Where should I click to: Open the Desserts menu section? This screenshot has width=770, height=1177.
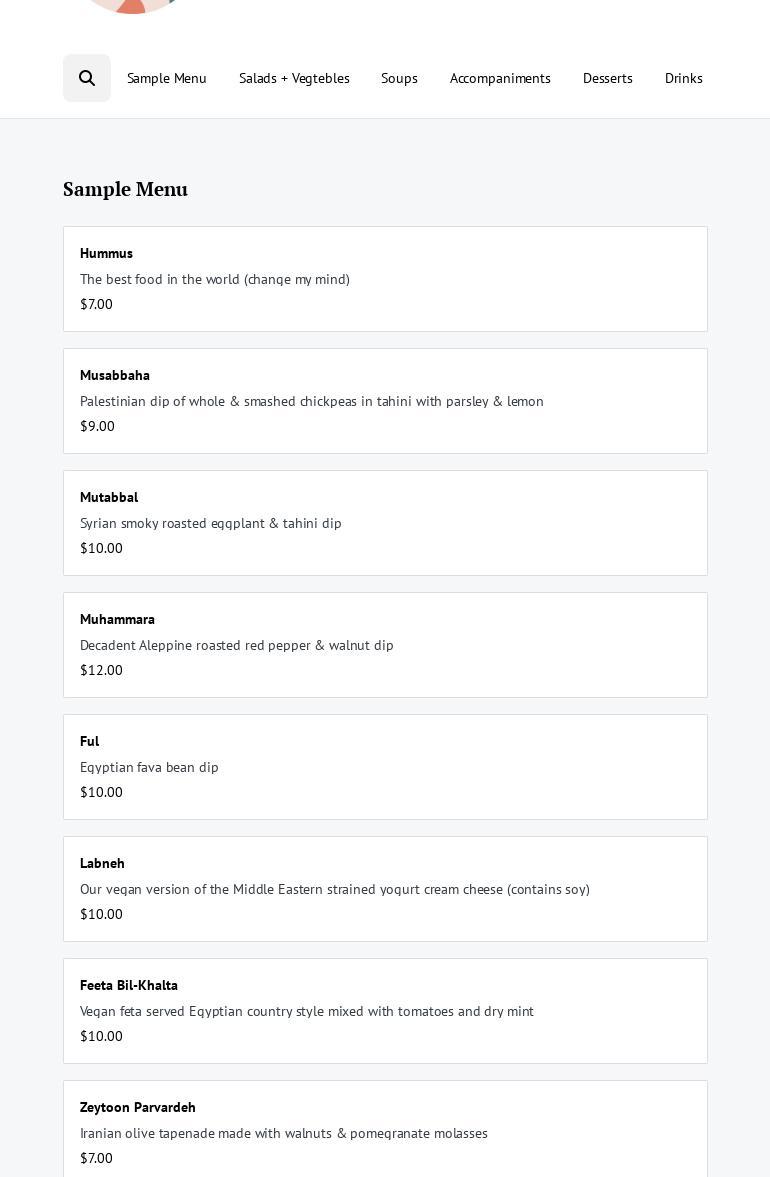click(x=608, y=78)
